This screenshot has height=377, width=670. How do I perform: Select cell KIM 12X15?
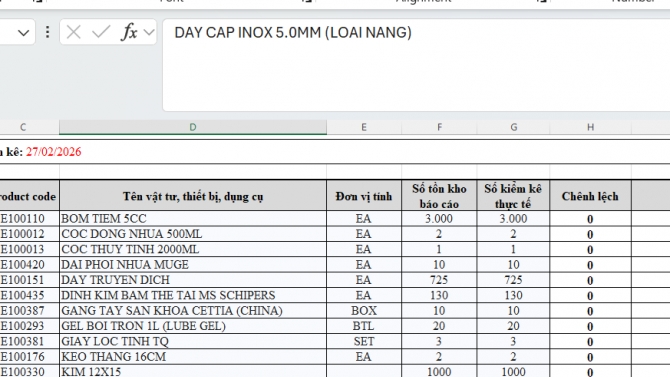coord(193,371)
